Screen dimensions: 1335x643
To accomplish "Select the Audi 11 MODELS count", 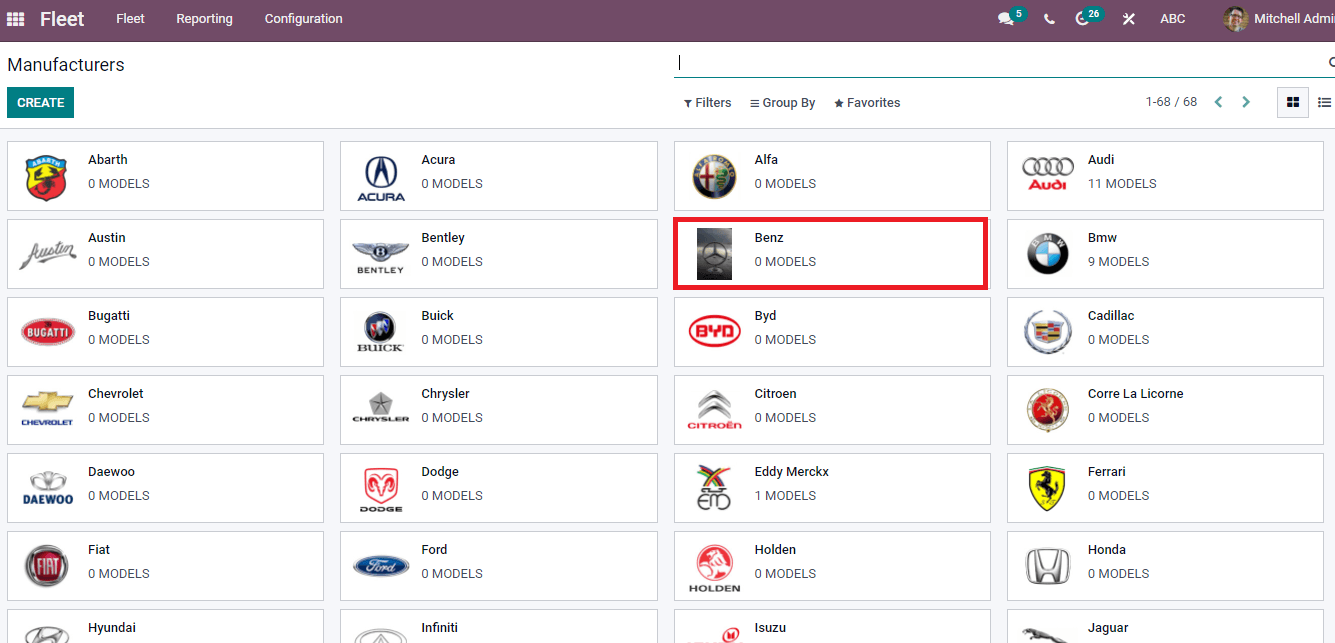I will pyautogui.click(x=1122, y=184).
